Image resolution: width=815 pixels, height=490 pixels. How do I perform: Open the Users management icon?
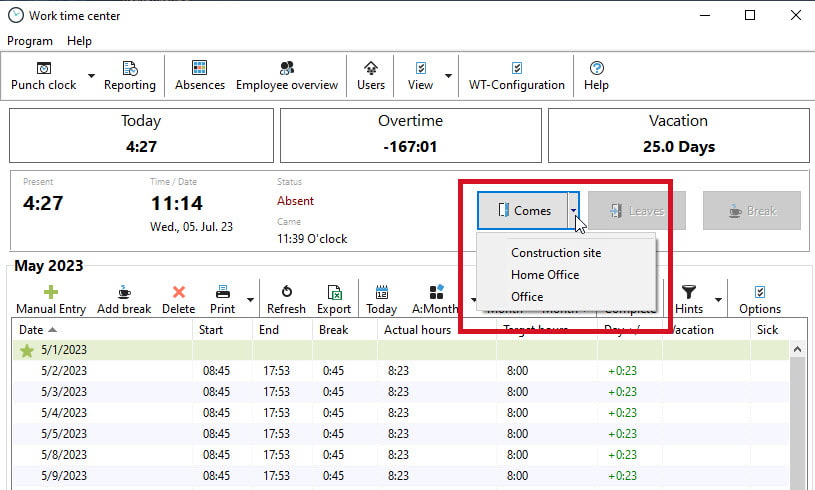[x=371, y=76]
